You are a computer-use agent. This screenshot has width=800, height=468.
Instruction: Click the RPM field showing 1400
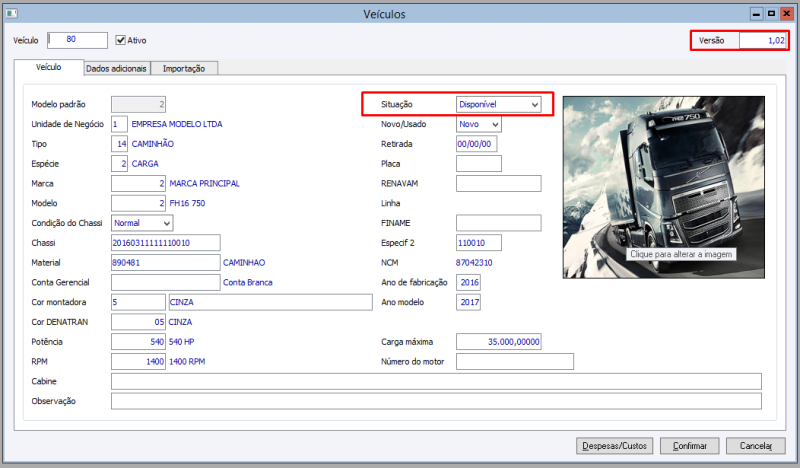click(x=138, y=361)
